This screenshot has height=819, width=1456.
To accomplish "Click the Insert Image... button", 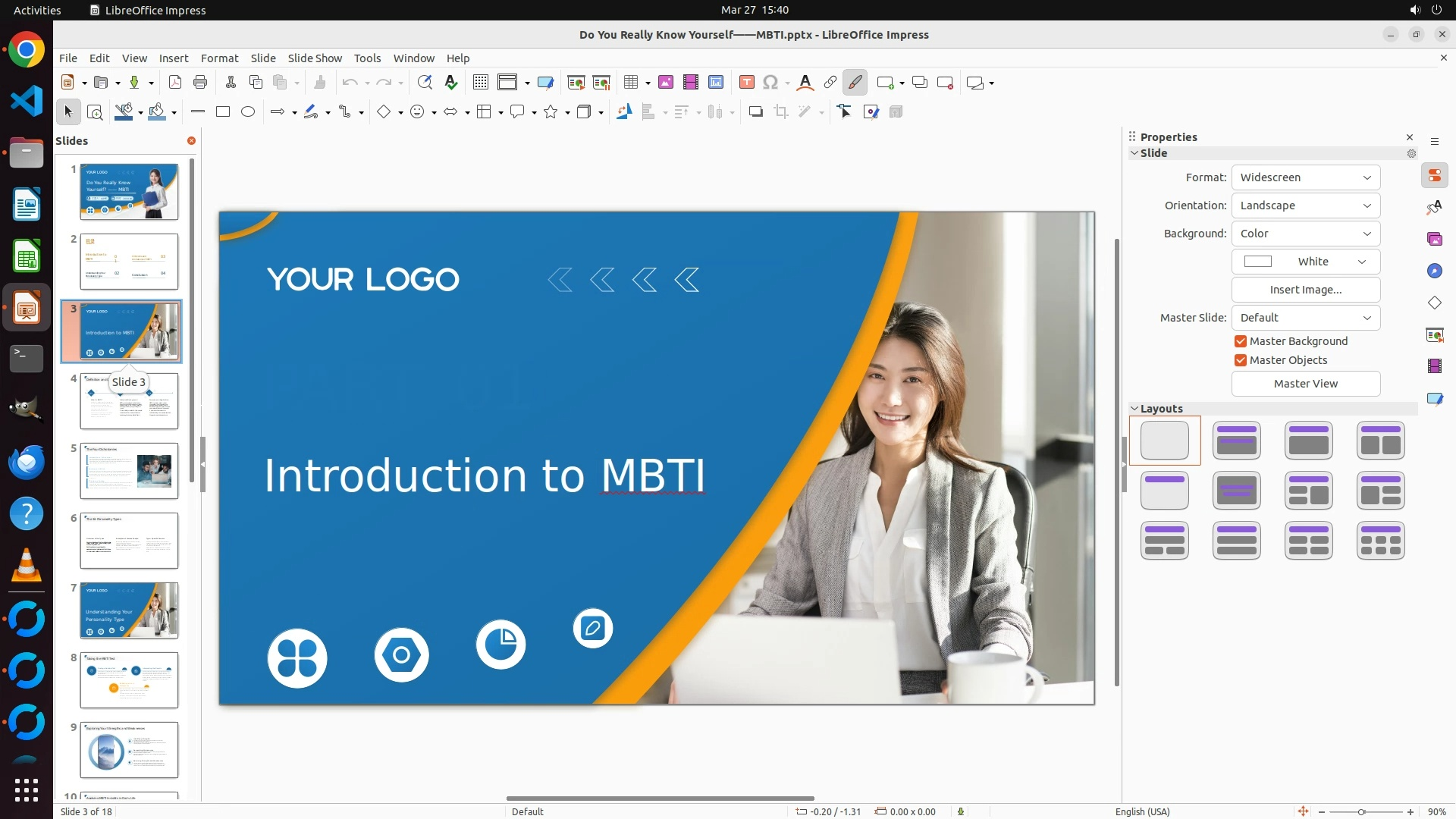I will (x=1305, y=290).
